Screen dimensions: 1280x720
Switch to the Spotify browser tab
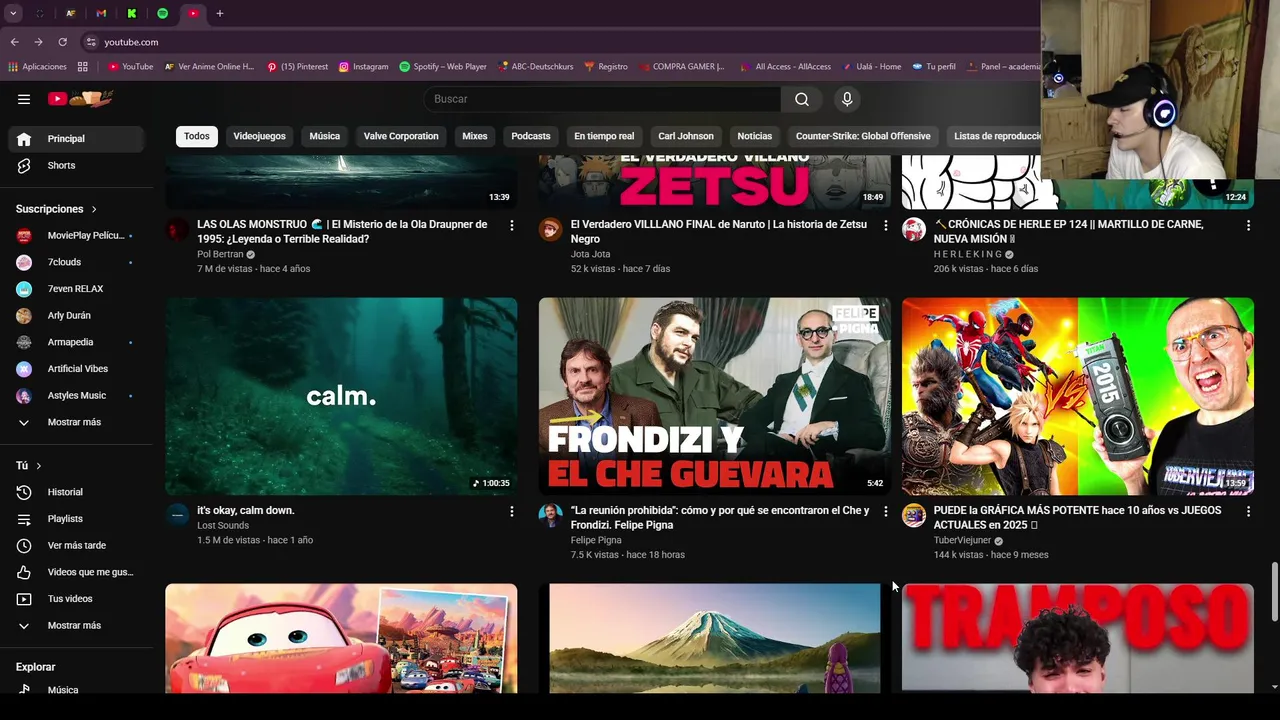[163, 13]
